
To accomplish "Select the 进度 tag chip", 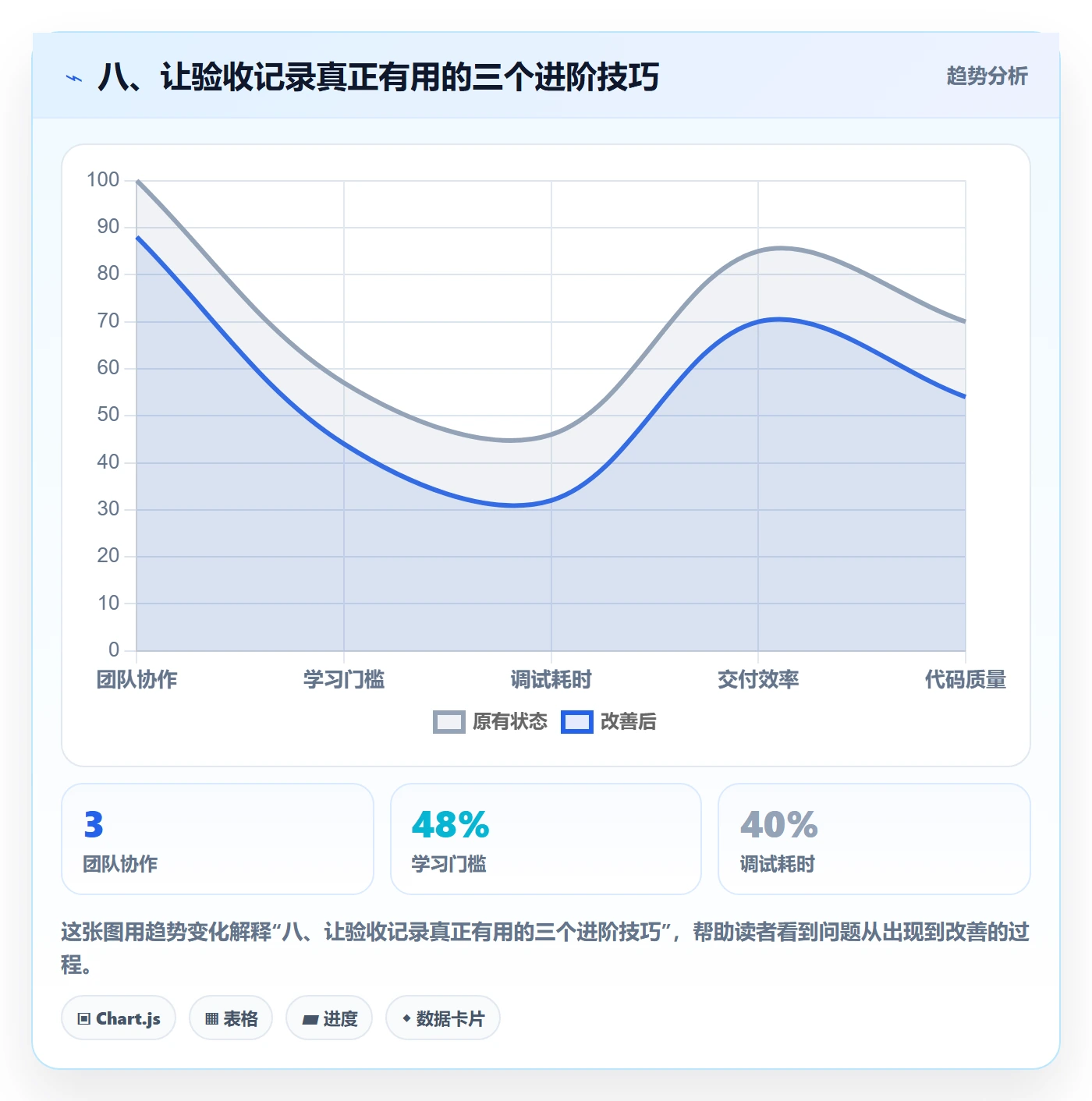I will click(329, 1018).
